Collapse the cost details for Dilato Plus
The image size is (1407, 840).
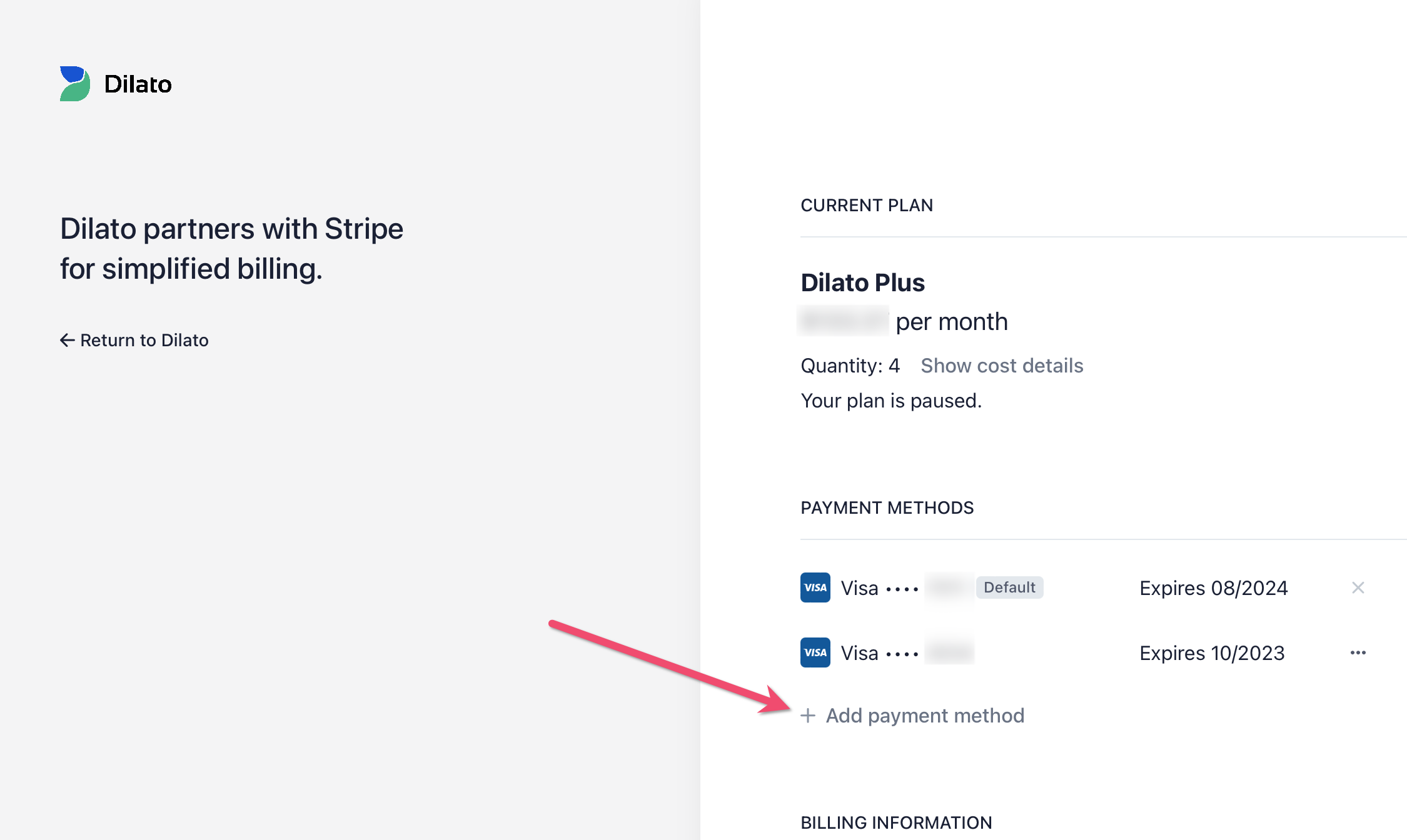point(1001,366)
